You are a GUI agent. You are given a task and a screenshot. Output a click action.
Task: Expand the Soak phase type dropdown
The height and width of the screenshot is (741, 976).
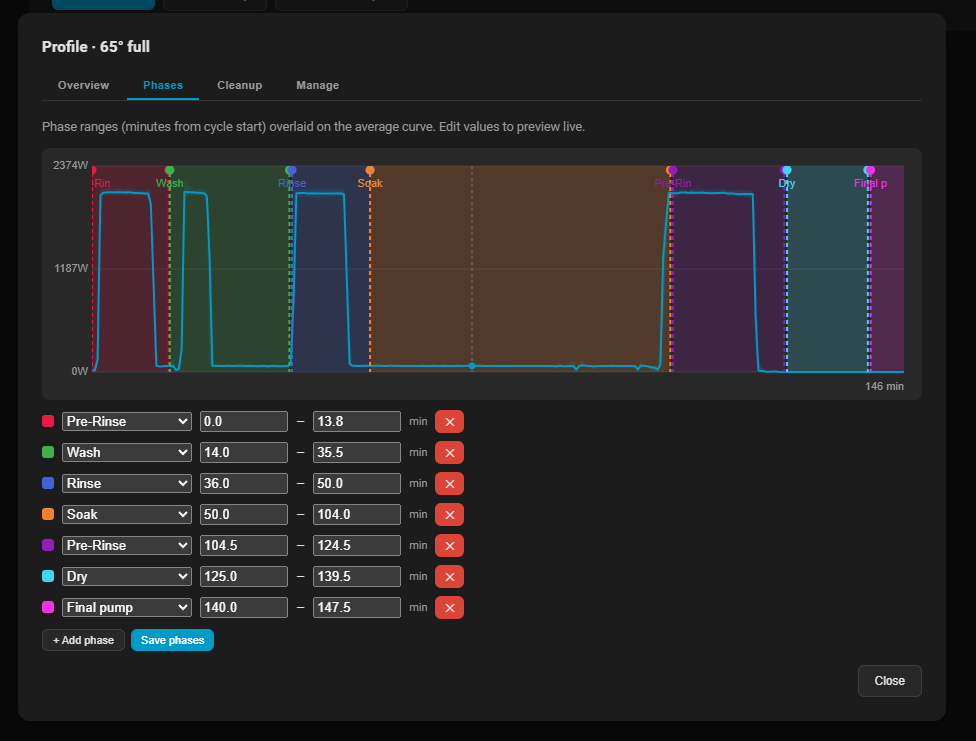(x=126, y=514)
